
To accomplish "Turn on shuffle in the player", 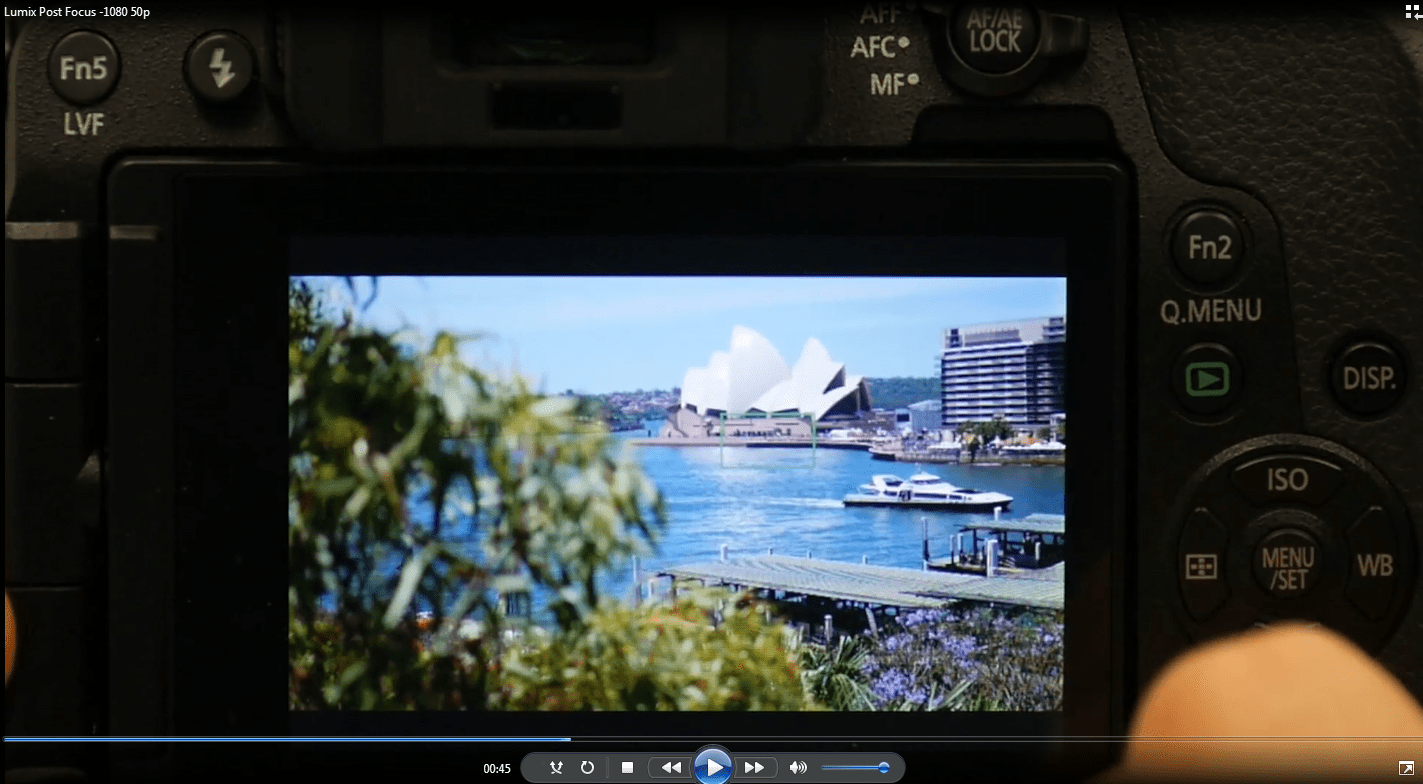I will click(557, 768).
